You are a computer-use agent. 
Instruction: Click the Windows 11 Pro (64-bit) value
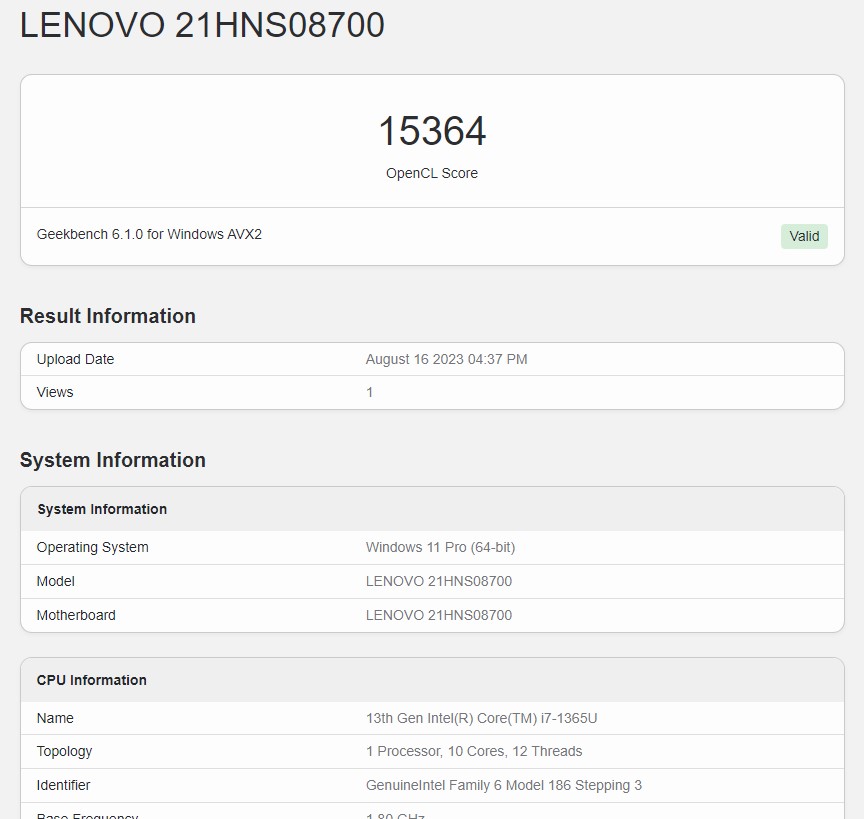coord(440,547)
